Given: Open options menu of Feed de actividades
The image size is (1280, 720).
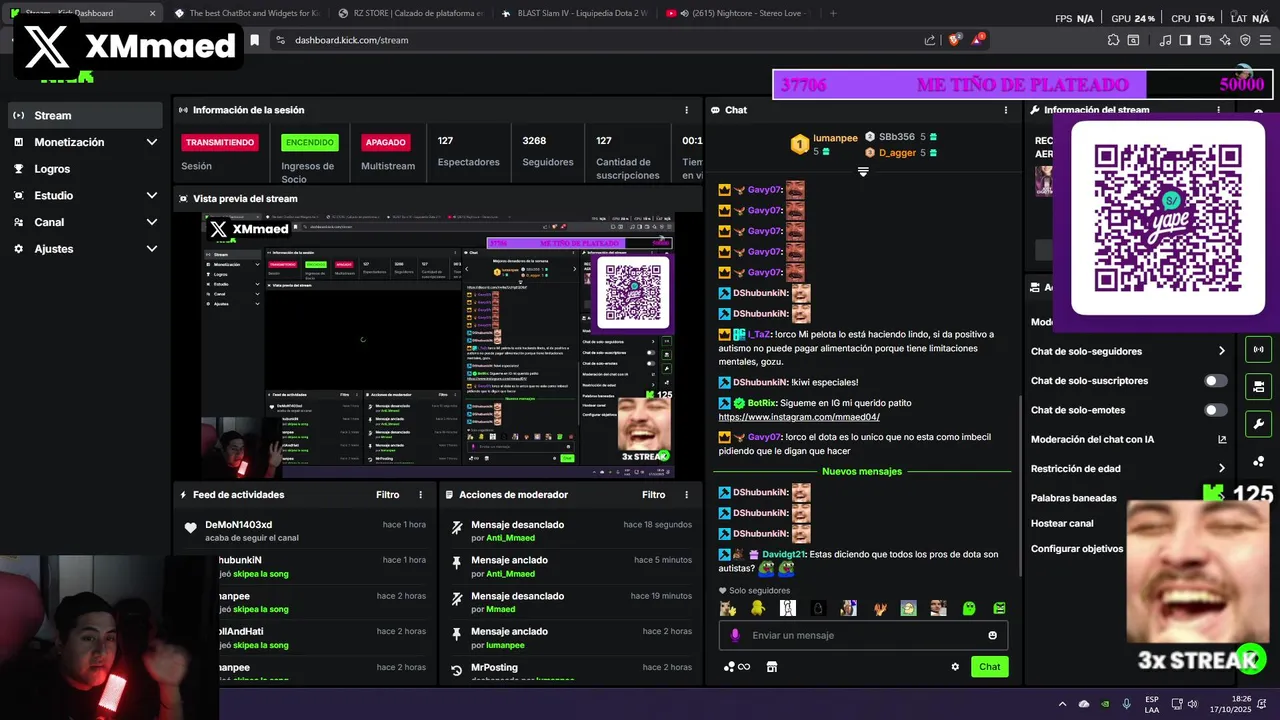Looking at the screenshot, I should [x=420, y=495].
